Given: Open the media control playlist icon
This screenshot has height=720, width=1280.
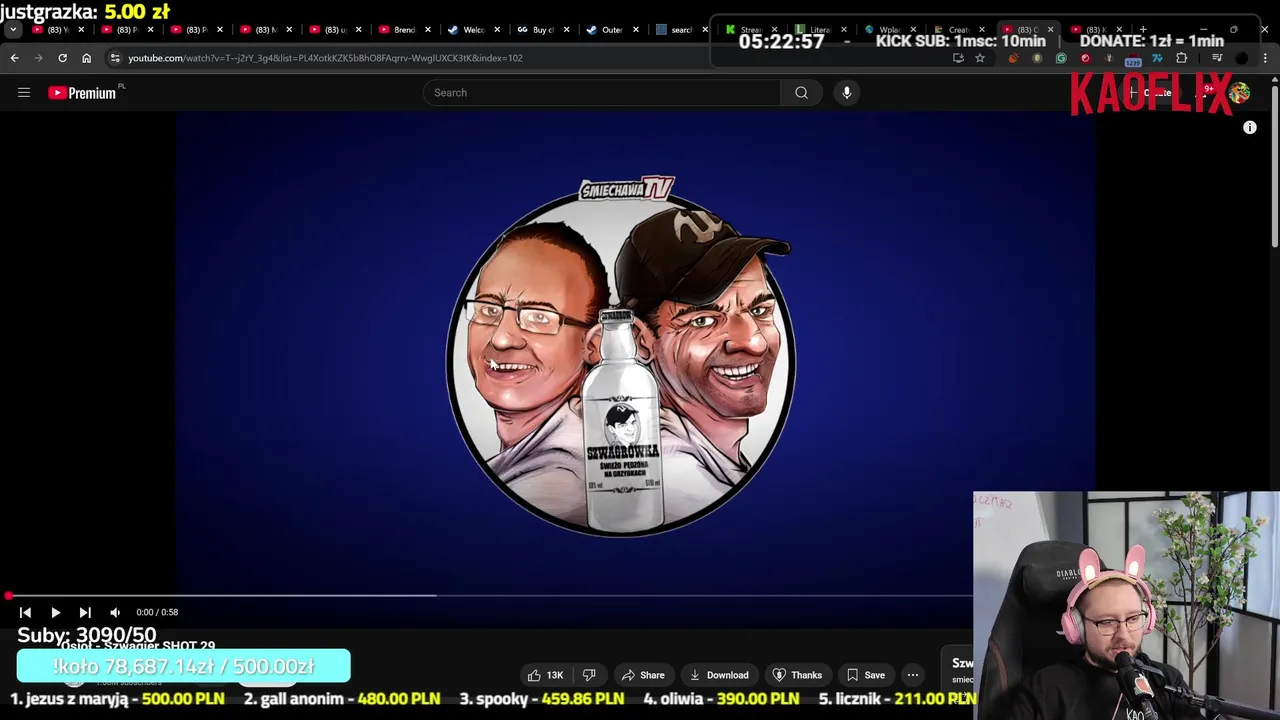Looking at the screenshot, I should pos(1217,58).
